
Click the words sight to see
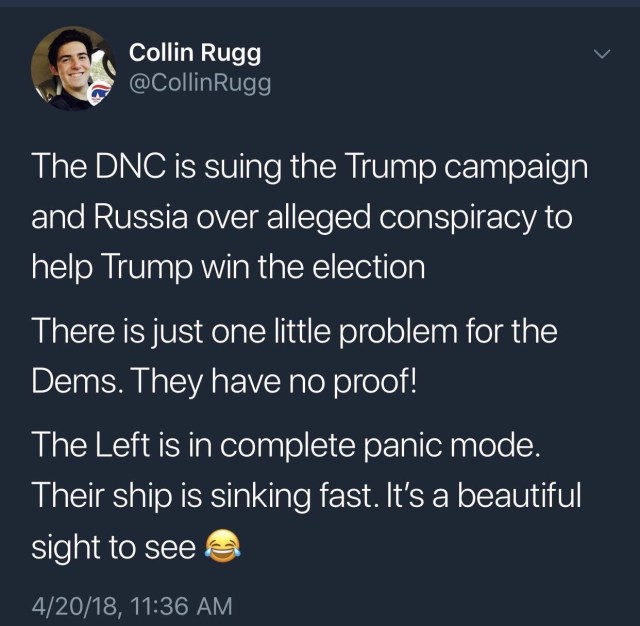113,546
